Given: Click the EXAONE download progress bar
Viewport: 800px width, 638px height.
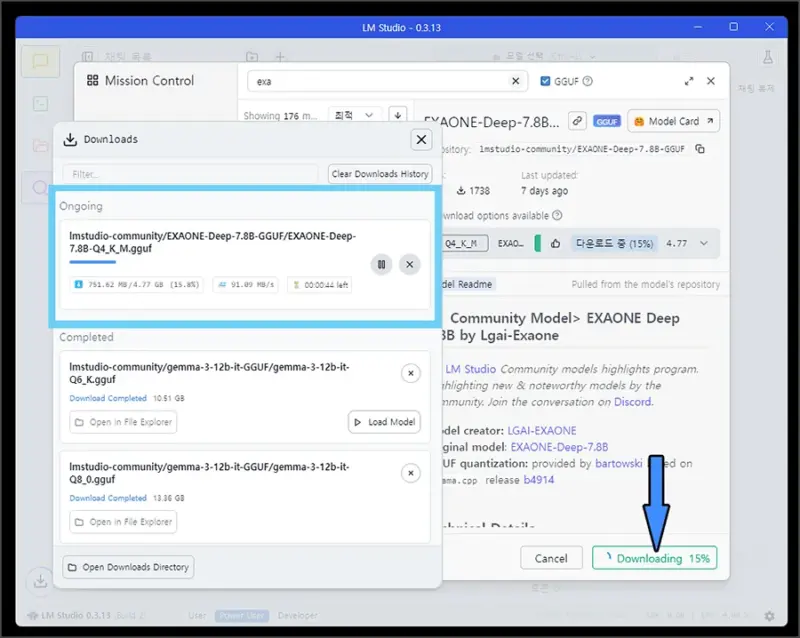Looking at the screenshot, I should click(93, 262).
